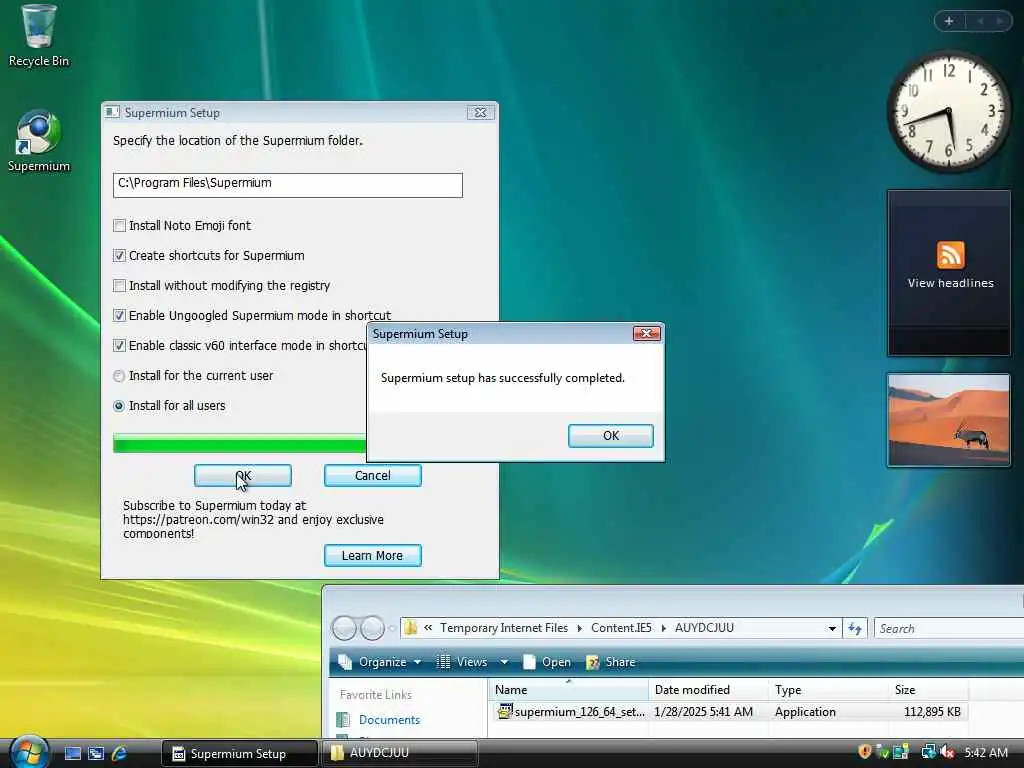This screenshot has height=768, width=1024.
Task: Switch to Supermium Setup taskbar button
Action: click(239, 753)
